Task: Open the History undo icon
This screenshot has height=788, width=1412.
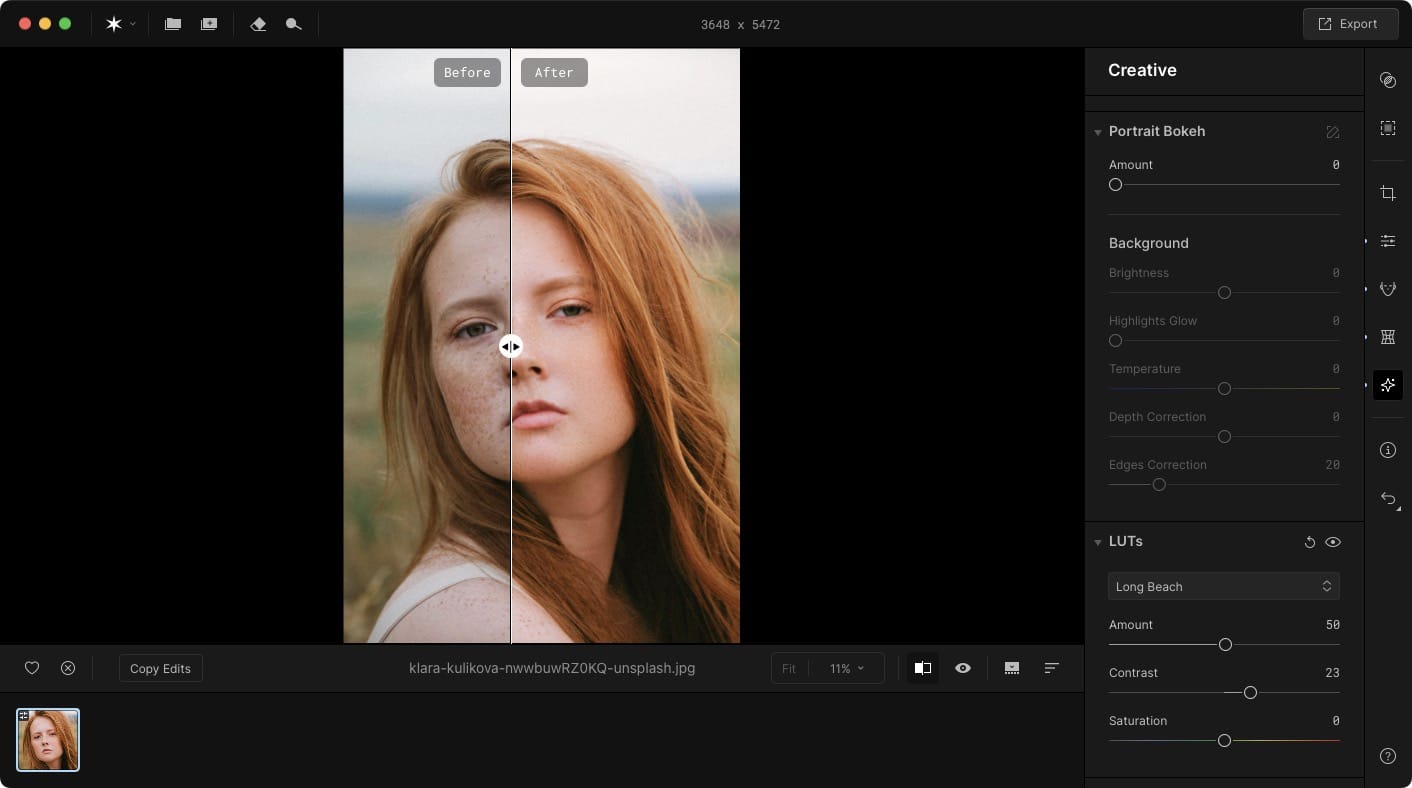Action: pyautogui.click(x=1387, y=498)
